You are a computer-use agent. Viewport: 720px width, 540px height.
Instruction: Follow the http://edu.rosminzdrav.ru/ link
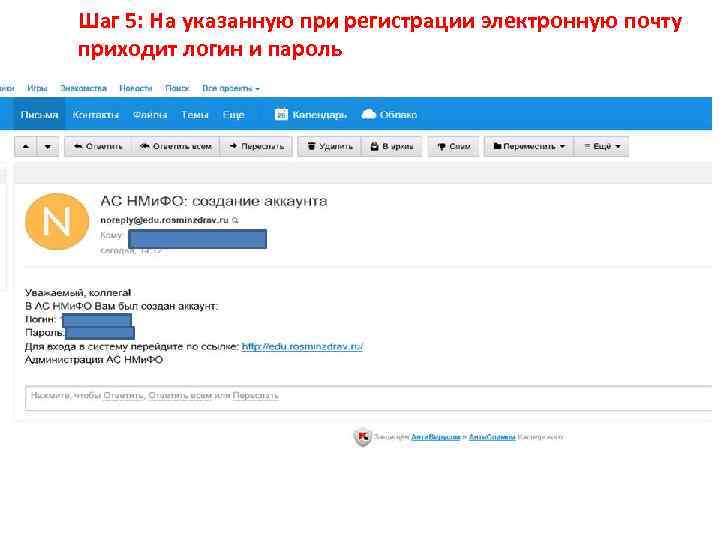pyautogui.click(x=302, y=346)
